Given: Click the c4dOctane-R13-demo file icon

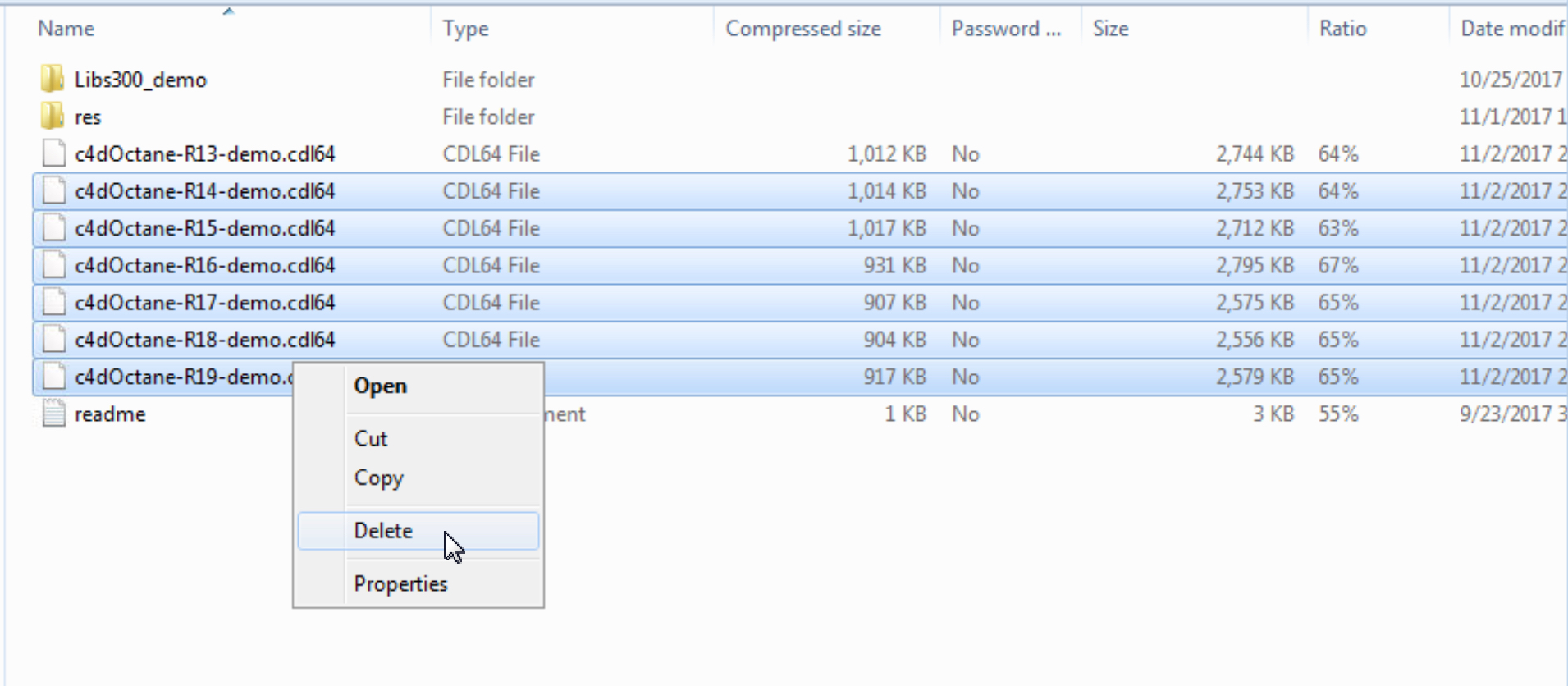Looking at the screenshot, I should pos(54,153).
